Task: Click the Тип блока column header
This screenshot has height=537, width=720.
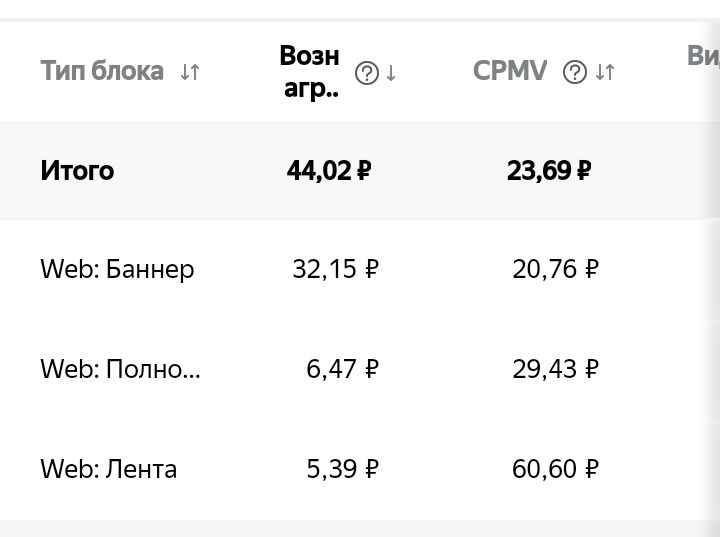Action: point(102,71)
